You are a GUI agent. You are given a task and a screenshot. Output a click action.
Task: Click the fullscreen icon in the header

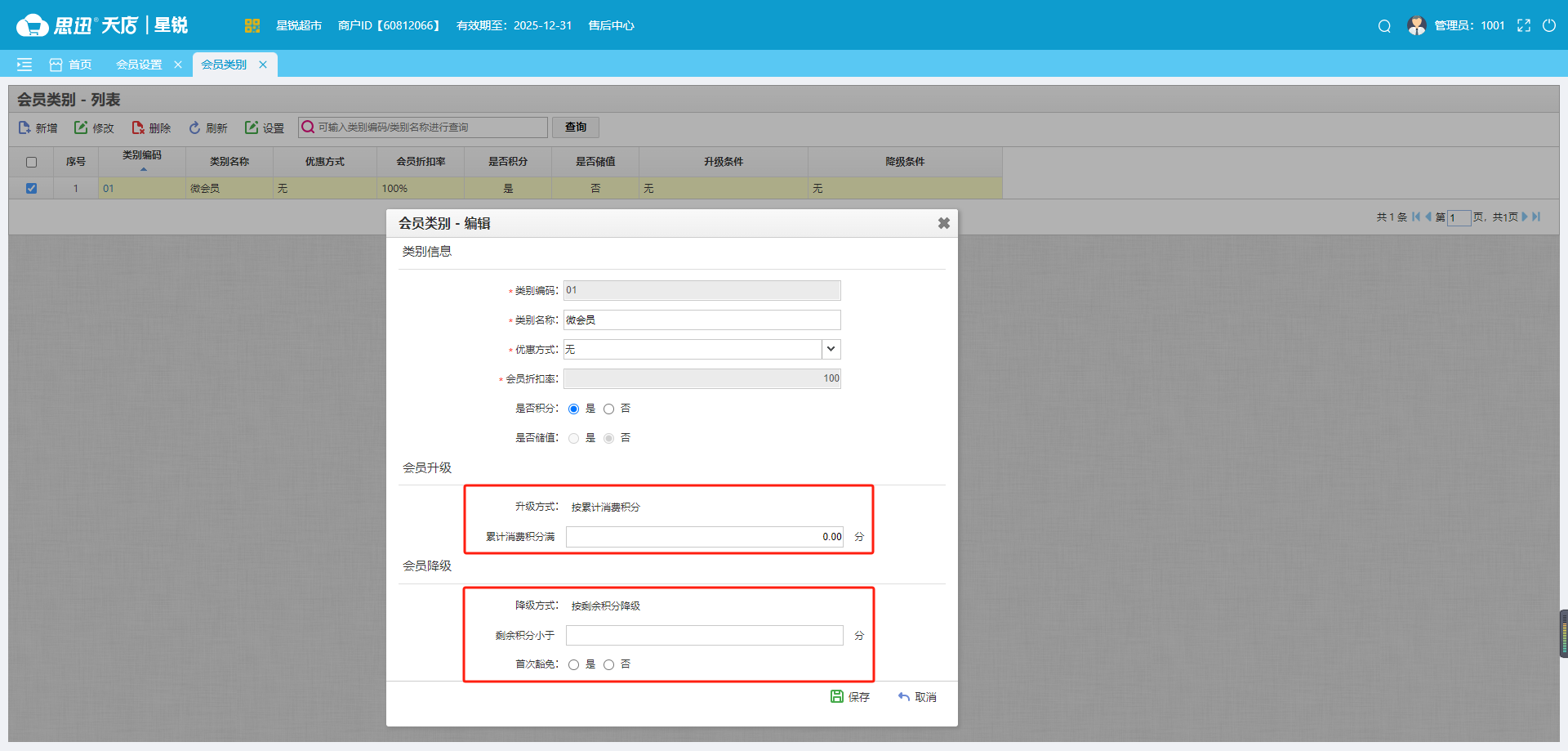click(1524, 25)
